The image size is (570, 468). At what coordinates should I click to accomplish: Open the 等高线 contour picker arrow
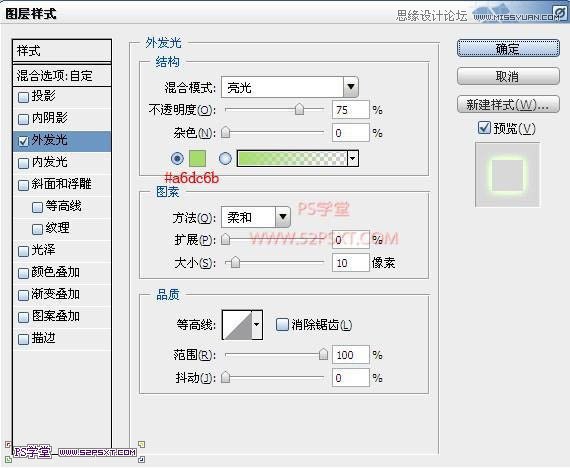tap(257, 324)
